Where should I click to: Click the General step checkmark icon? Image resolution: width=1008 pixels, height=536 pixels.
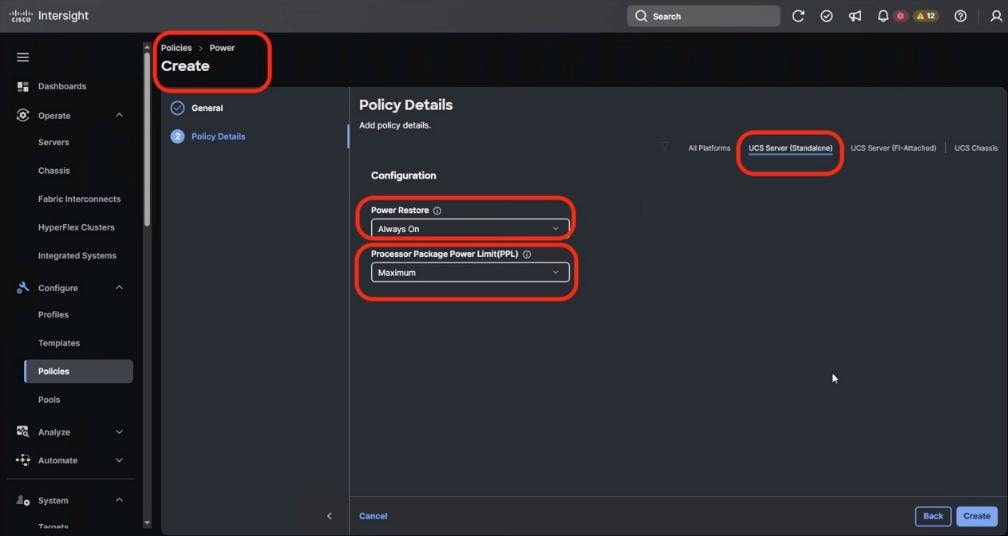tap(177, 108)
